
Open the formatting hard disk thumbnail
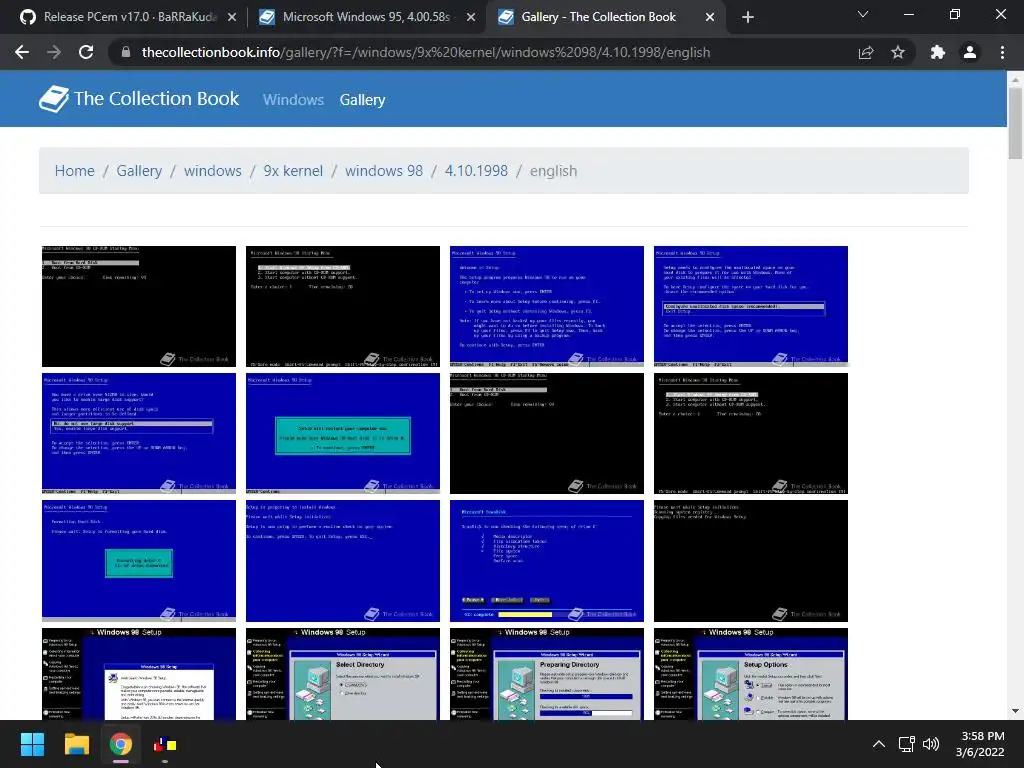tap(139, 561)
